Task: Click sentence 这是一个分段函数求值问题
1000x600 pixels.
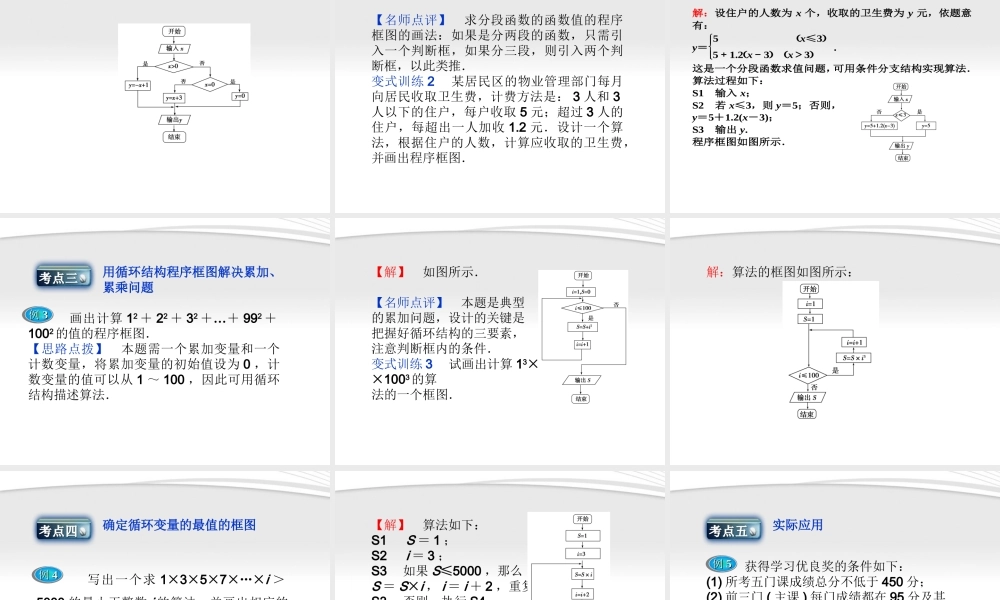Action: (x=831, y=68)
